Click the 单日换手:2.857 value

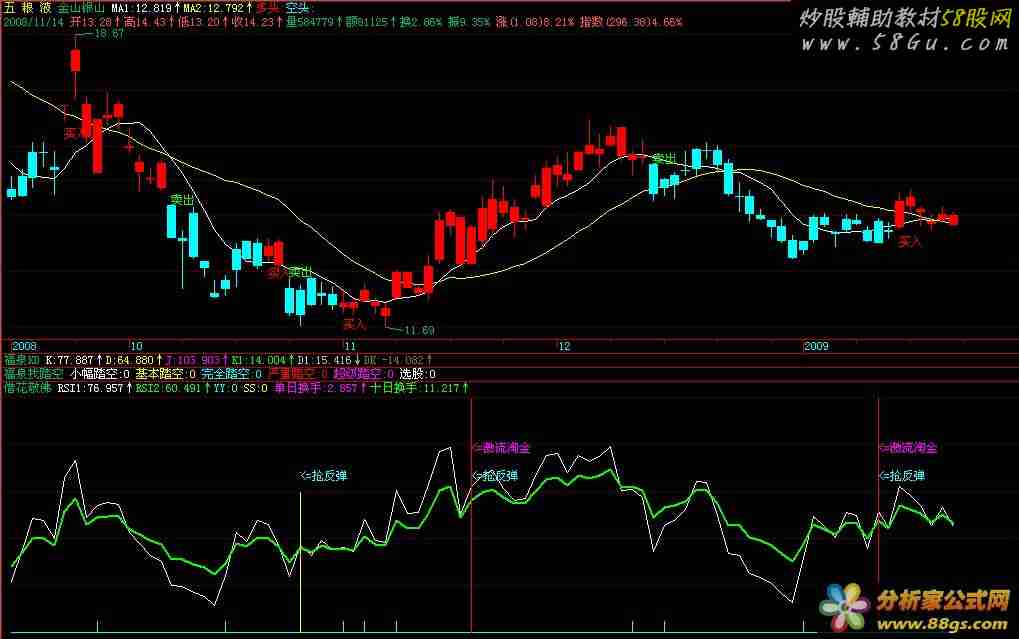[x=316, y=388]
